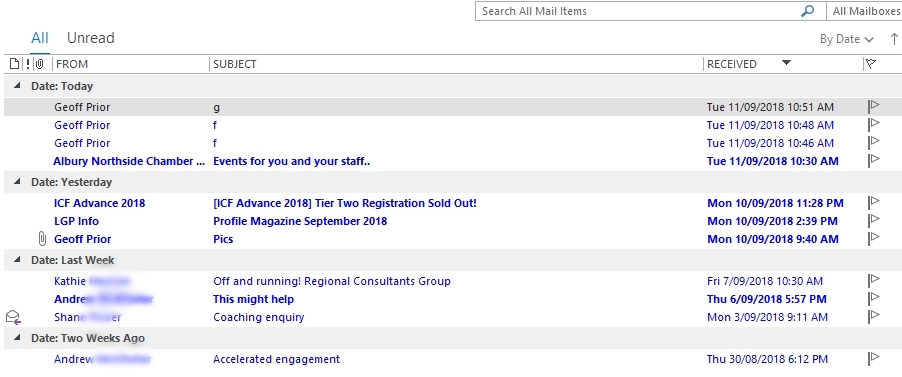902x377 pixels.
Task: Flag the Off and running email
Action: (x=874, y=280)
